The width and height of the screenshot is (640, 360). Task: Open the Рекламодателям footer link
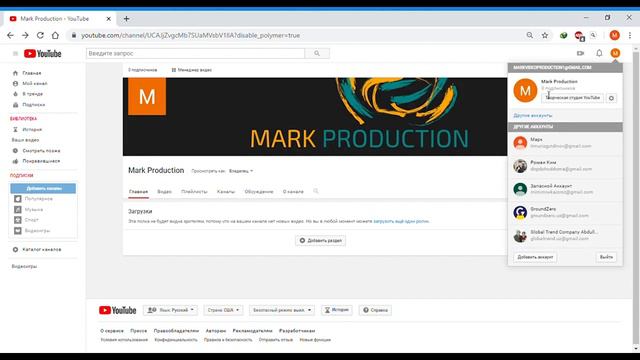[x=252, y=331]
